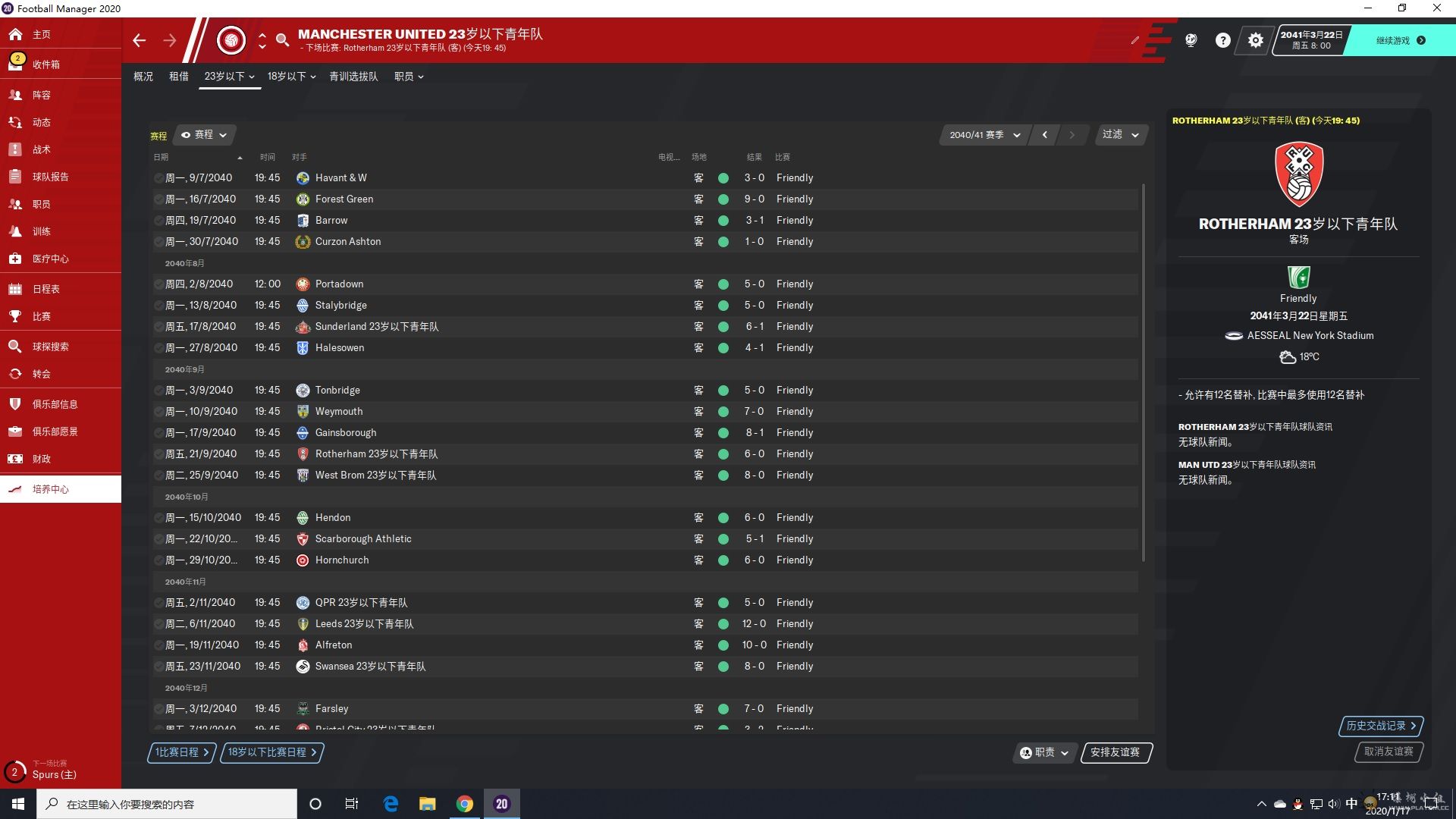Sort fixtures by 日期 column
Viewport: 1456px width, 819px height.
coord(161,157)
